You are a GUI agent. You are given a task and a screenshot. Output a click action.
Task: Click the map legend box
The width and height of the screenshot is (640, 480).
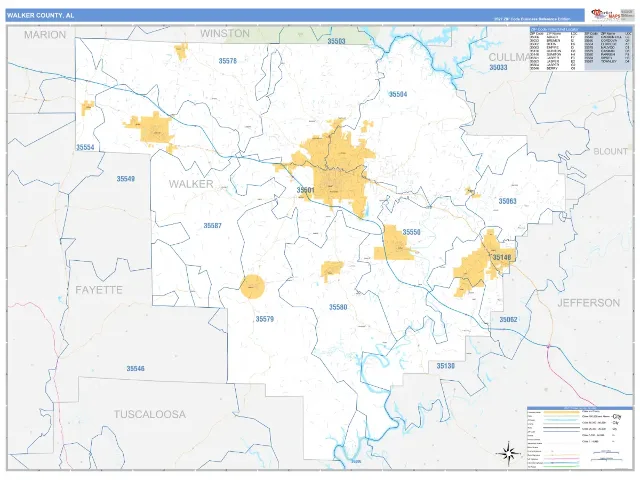tap(580, 438)
